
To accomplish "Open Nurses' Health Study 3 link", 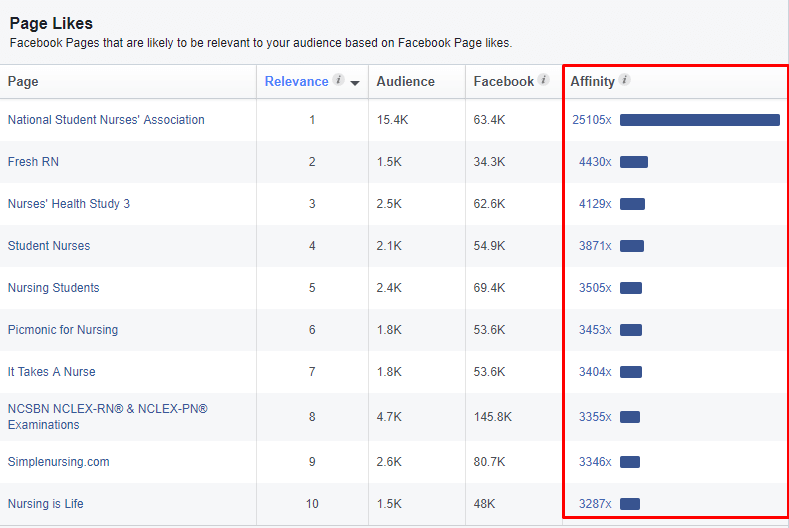I will click(69, 204).
